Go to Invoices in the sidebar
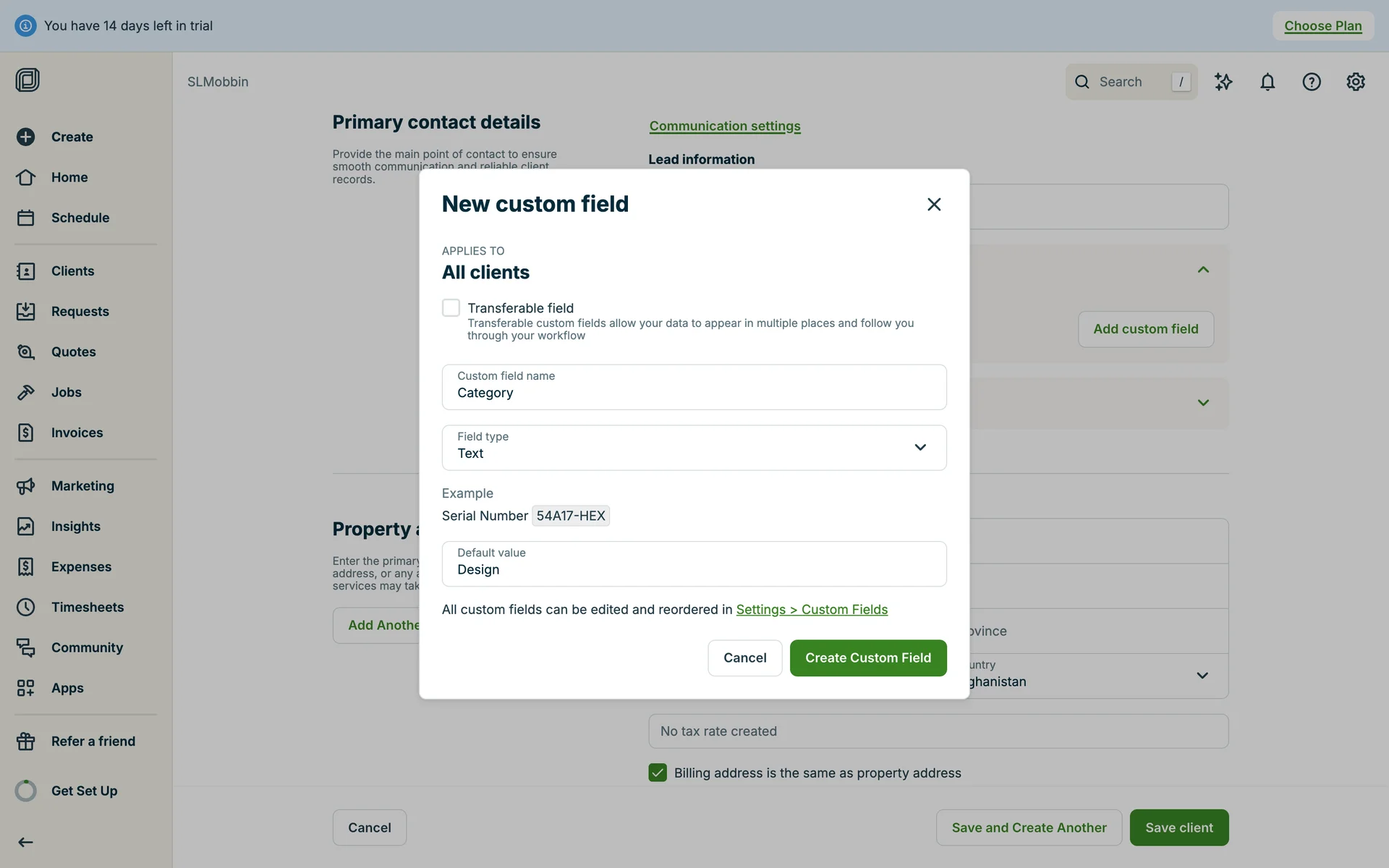The image size is (1389, 868). [x=77, y=433]
